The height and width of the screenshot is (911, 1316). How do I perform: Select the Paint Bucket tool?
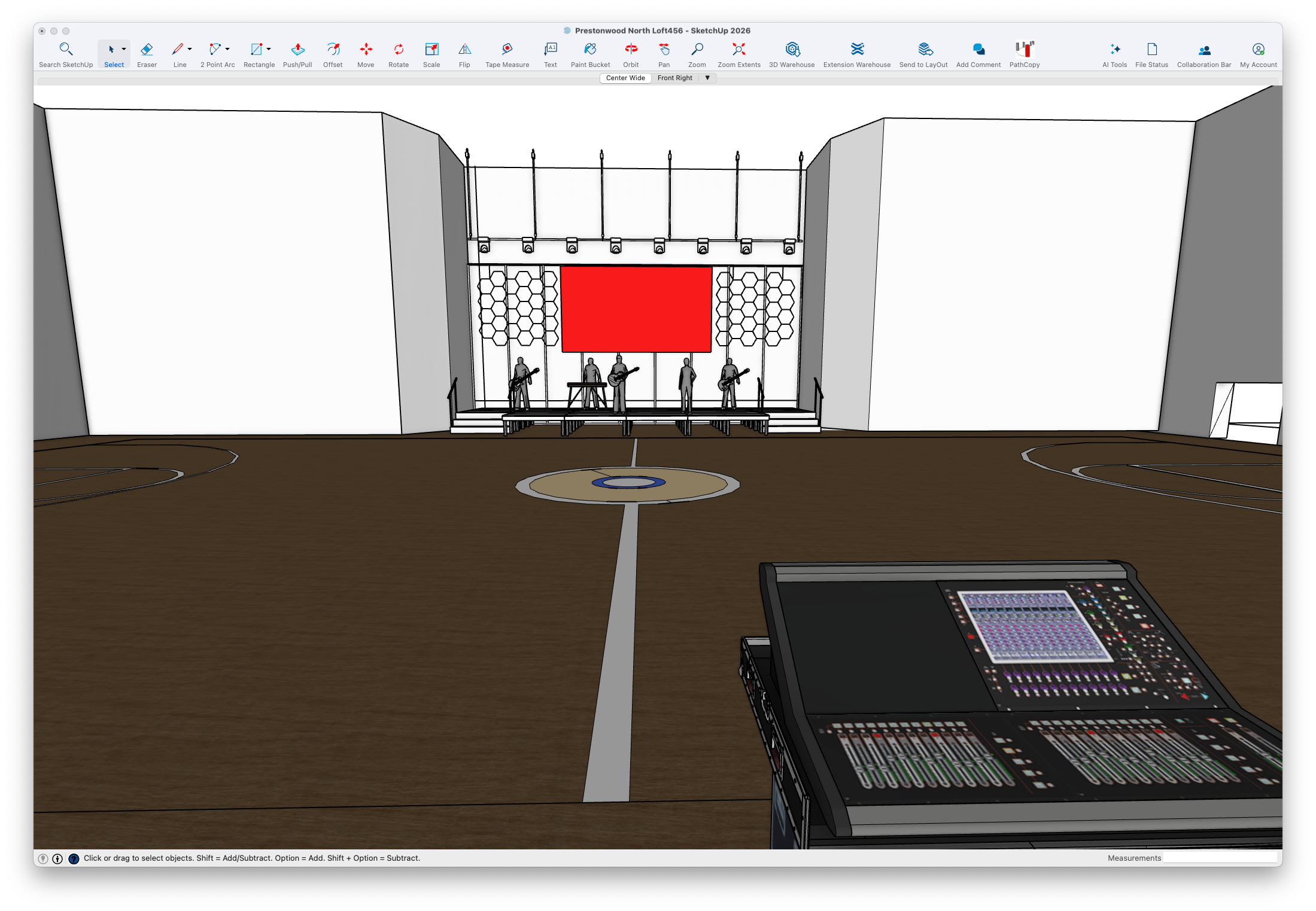(x=590, y=54)
